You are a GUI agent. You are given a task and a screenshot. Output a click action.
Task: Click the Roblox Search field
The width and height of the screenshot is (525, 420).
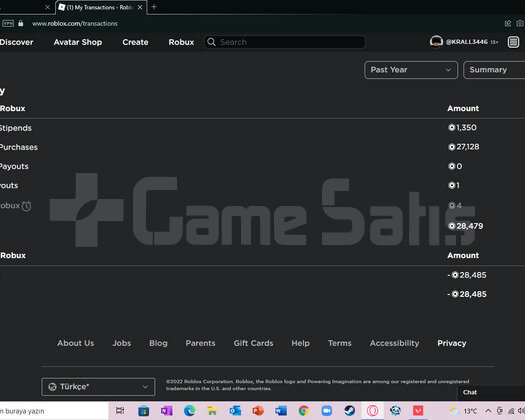point(285,42)
